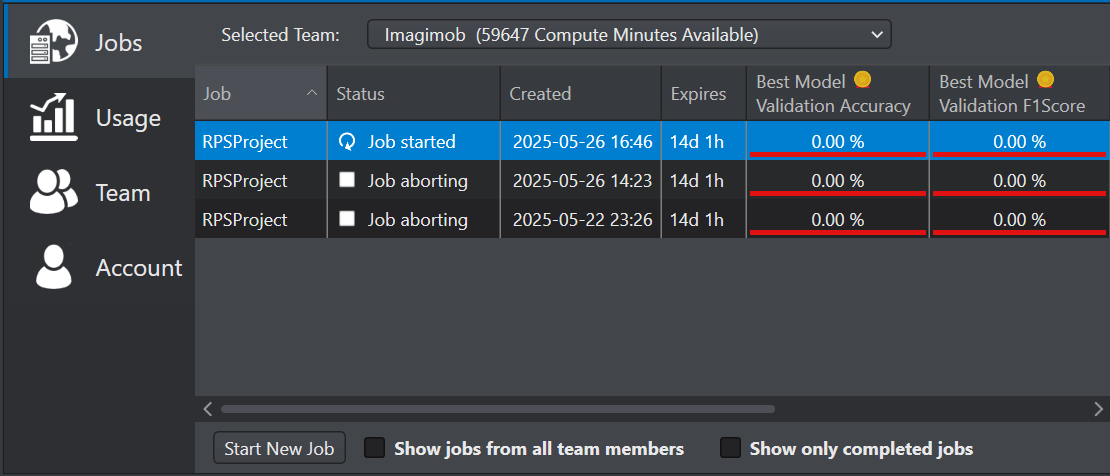The image size is (1110, 476).
Task: Enable Show only completed jobs
Action: pyautogui.click(x=730, y=448)
